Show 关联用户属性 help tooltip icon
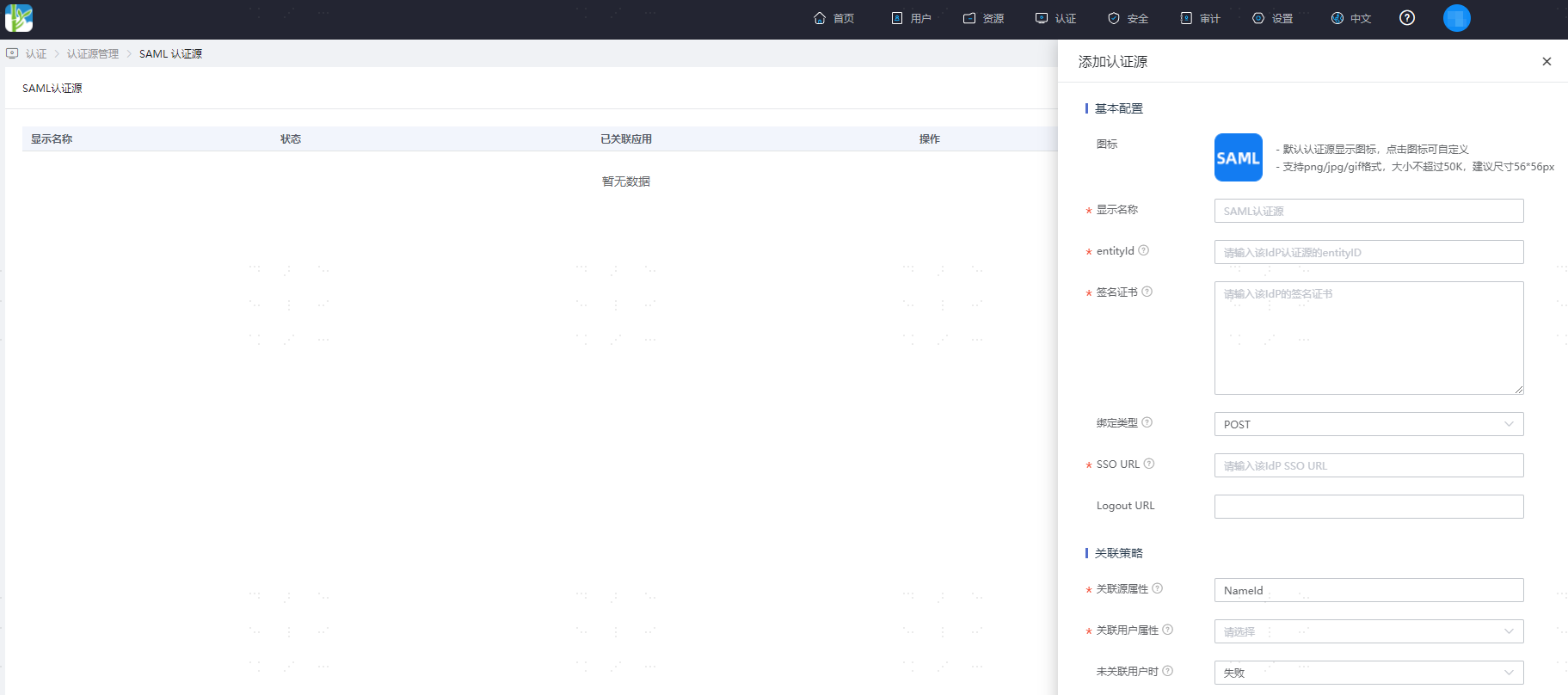Screen dimensions: 1568x695 pyautogui.click(x=1168, y=630)
